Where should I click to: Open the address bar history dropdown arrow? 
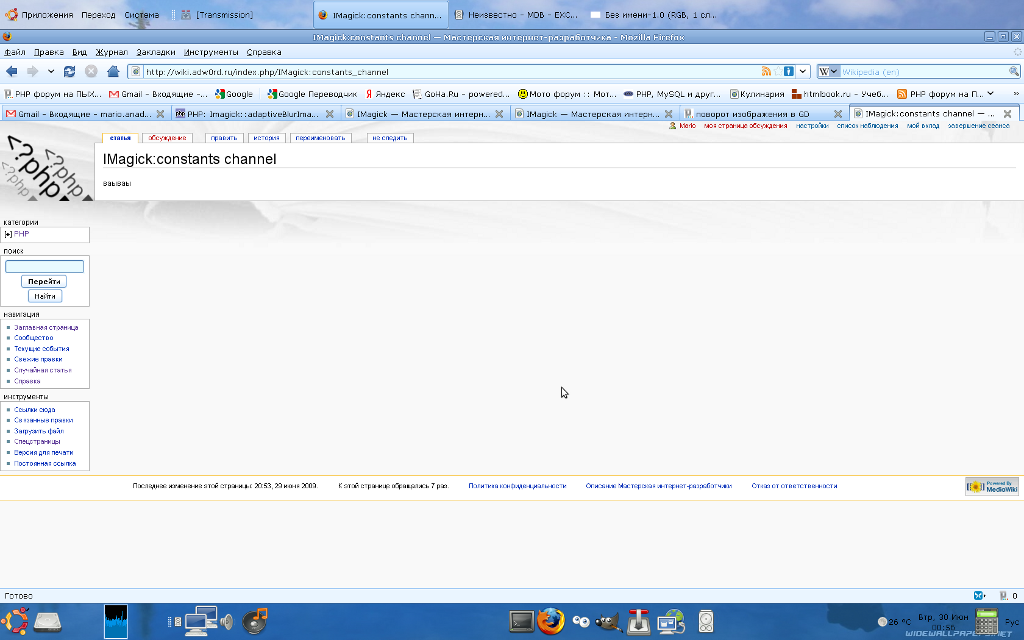pos(803,71)
